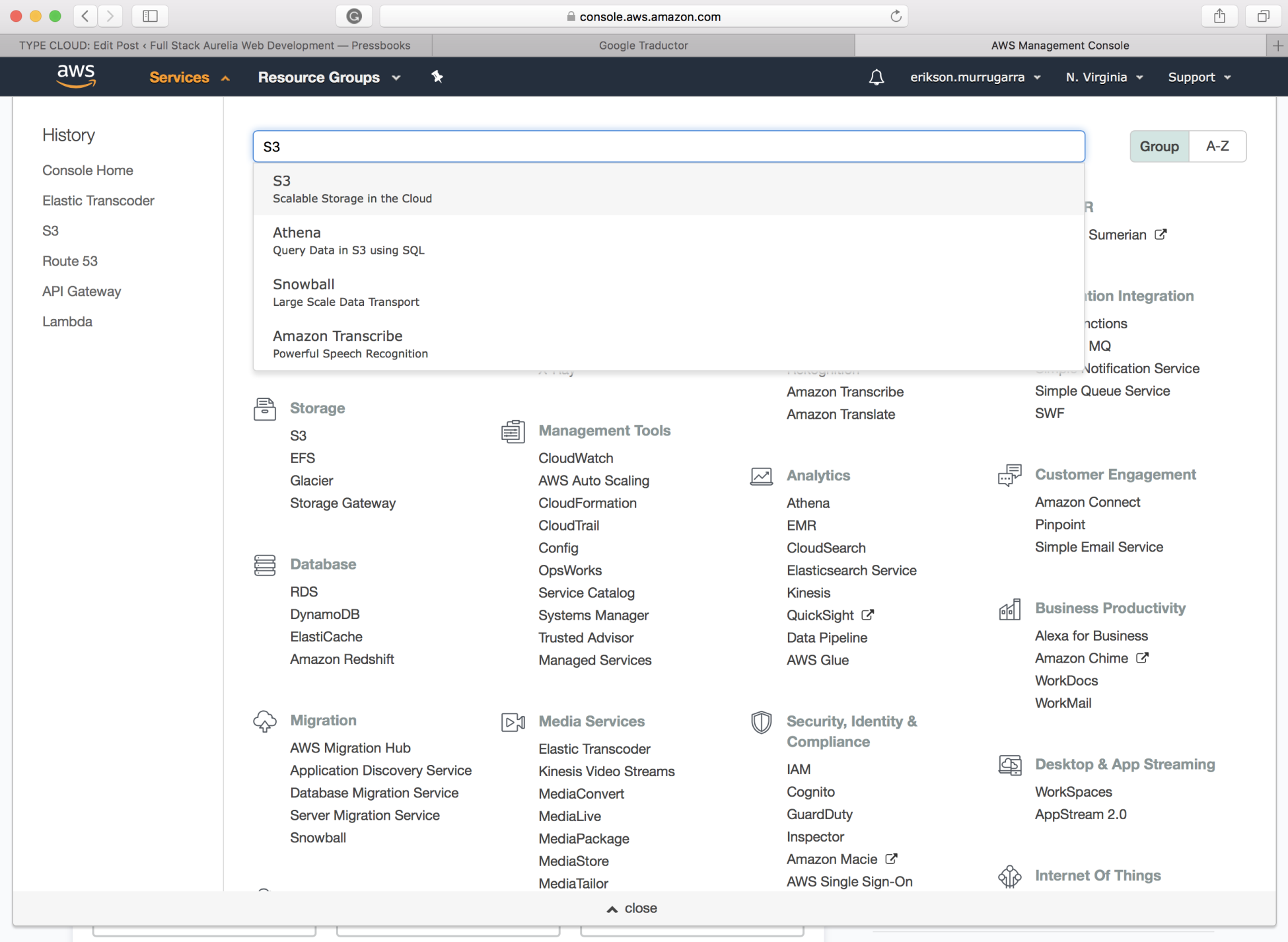
Task: Open the notifications bell icon
Action: click(x=876, y=77)
